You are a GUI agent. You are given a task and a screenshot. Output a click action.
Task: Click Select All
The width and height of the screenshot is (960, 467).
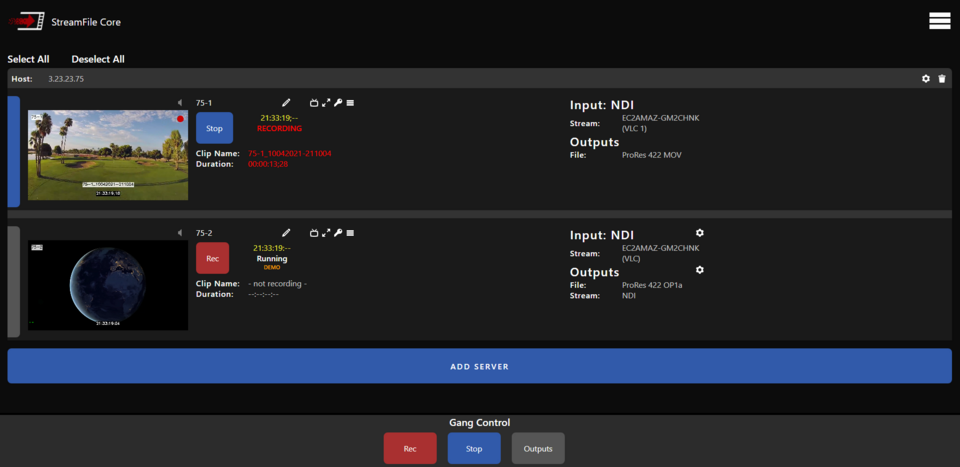tap(28, 59)
